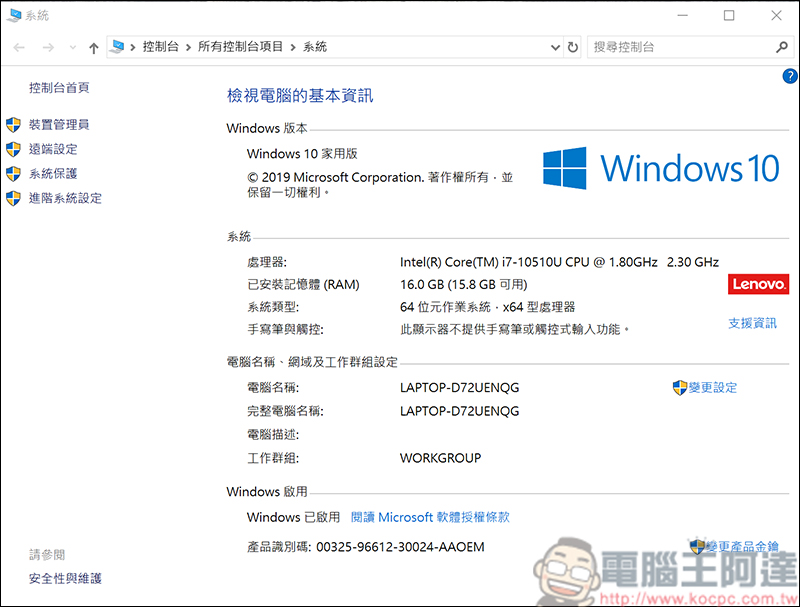The image size is (800, 607).
Task: Expand address bar history dropdown
Action: (x=556, y=47)
